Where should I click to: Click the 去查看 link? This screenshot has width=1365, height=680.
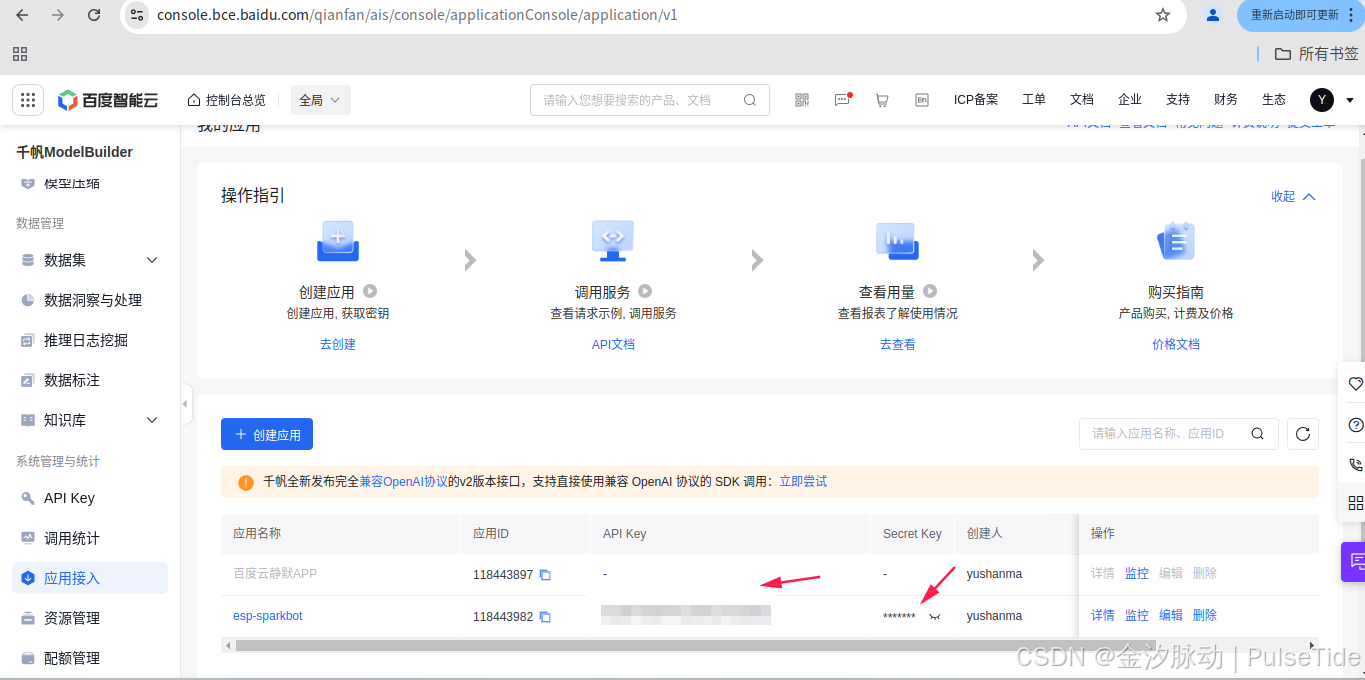click(897, 344)
